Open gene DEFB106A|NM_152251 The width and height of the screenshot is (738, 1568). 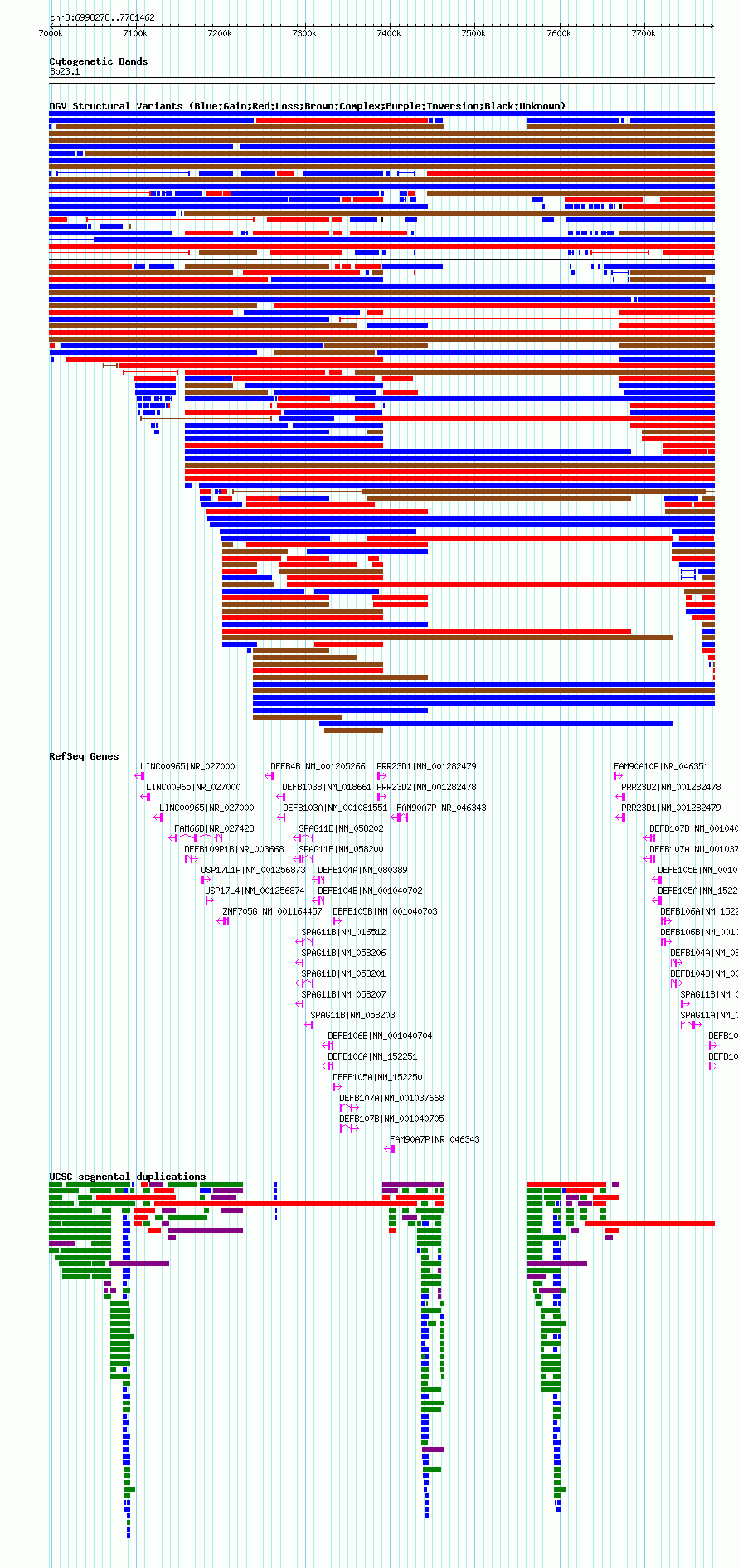point(372,1056)
